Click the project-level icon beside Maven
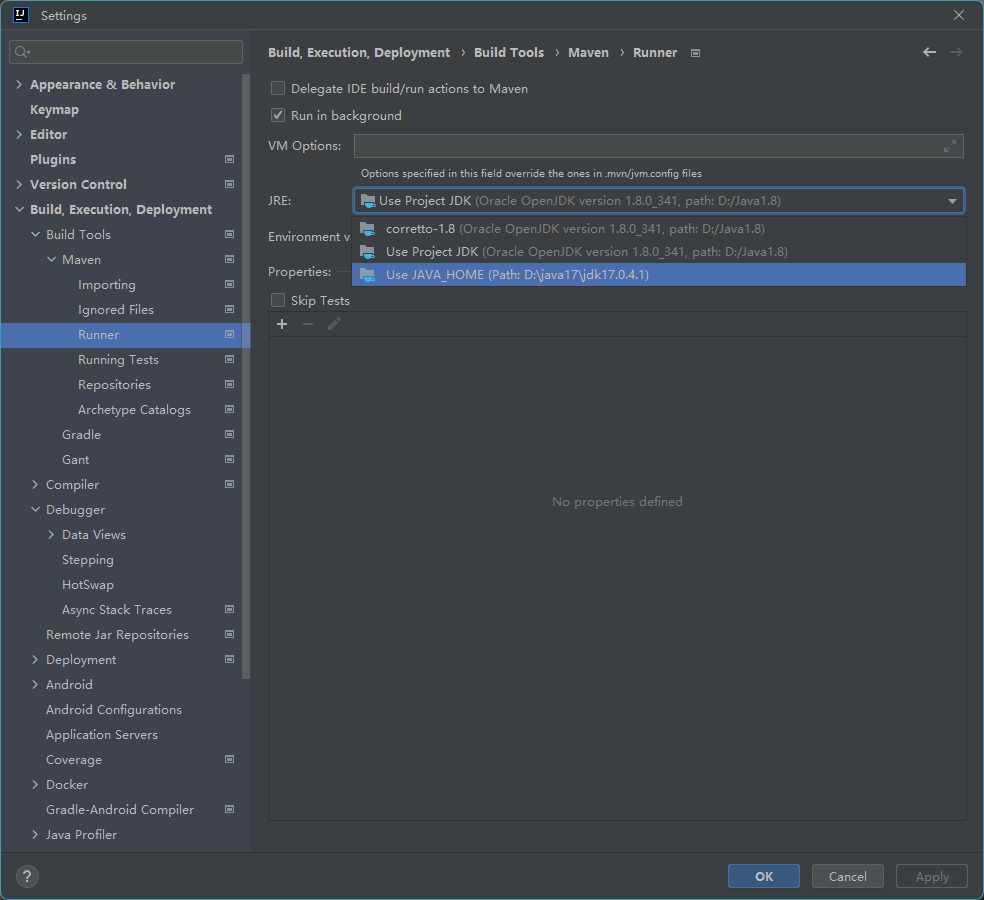 click(230, 259)
